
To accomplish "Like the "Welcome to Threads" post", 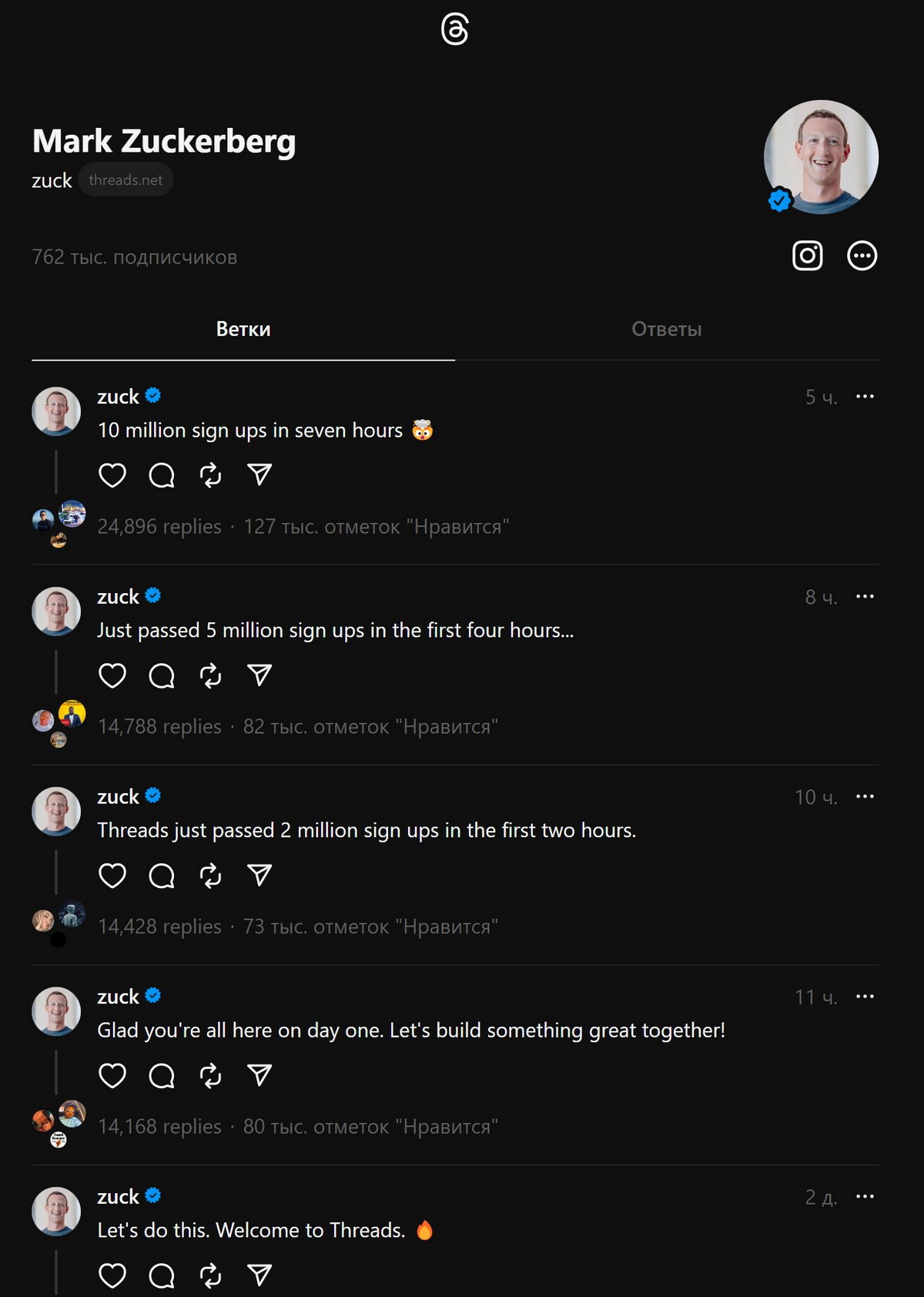I will (112, 1275).
